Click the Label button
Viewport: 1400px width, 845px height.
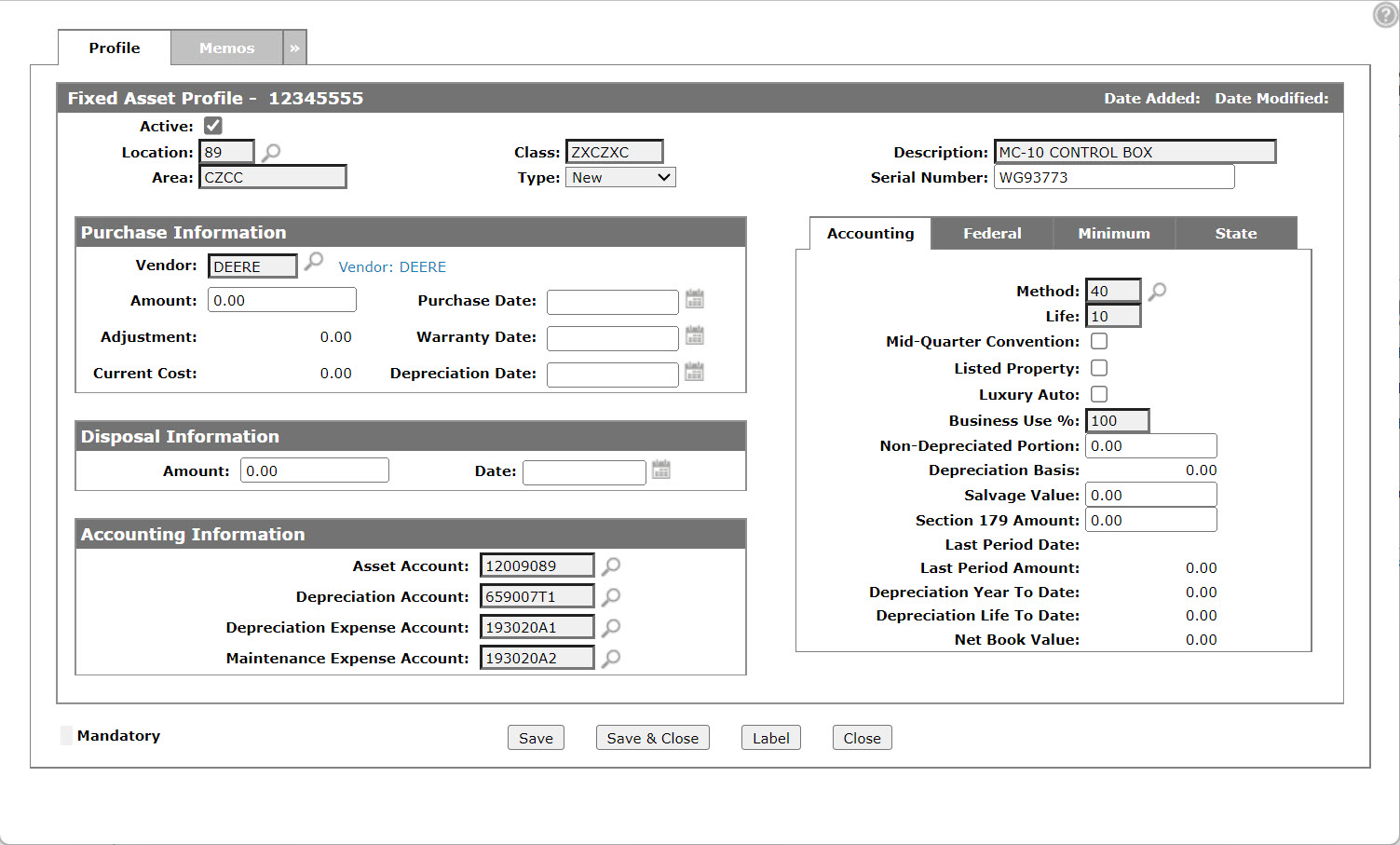click(x=771, y=738)
